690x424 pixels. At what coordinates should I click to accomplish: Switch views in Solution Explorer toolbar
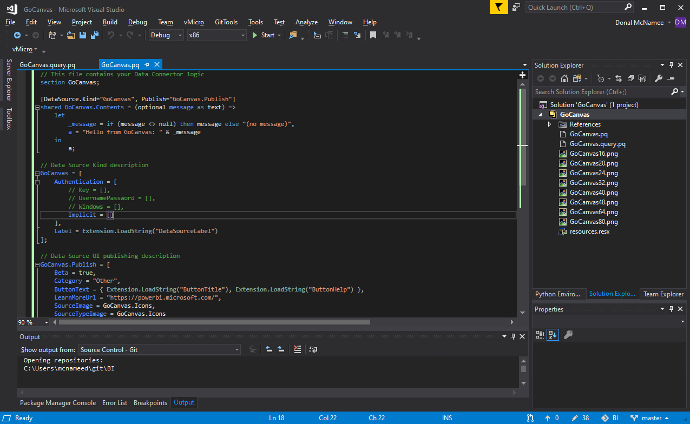[x=577, y=79]
